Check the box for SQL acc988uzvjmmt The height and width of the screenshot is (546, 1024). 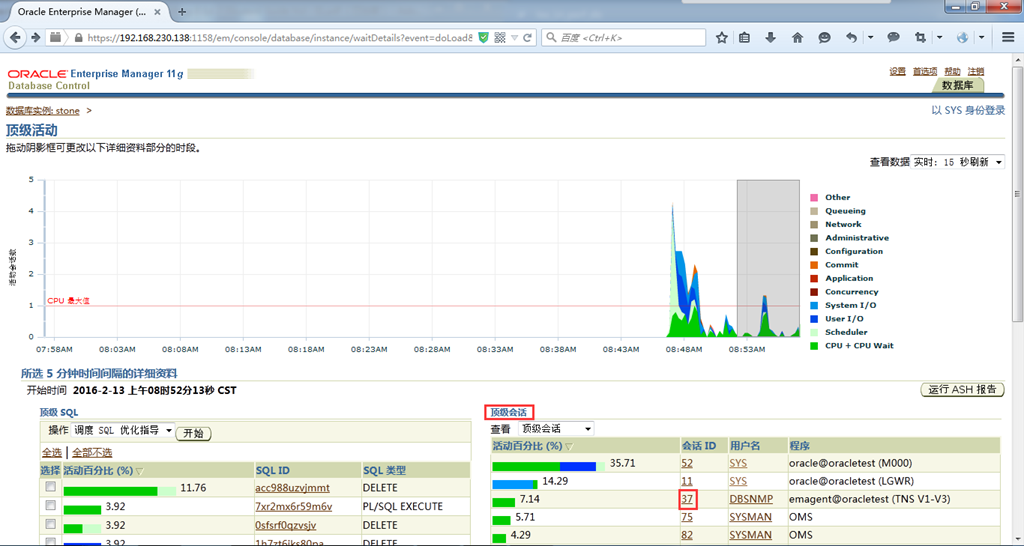50,487
